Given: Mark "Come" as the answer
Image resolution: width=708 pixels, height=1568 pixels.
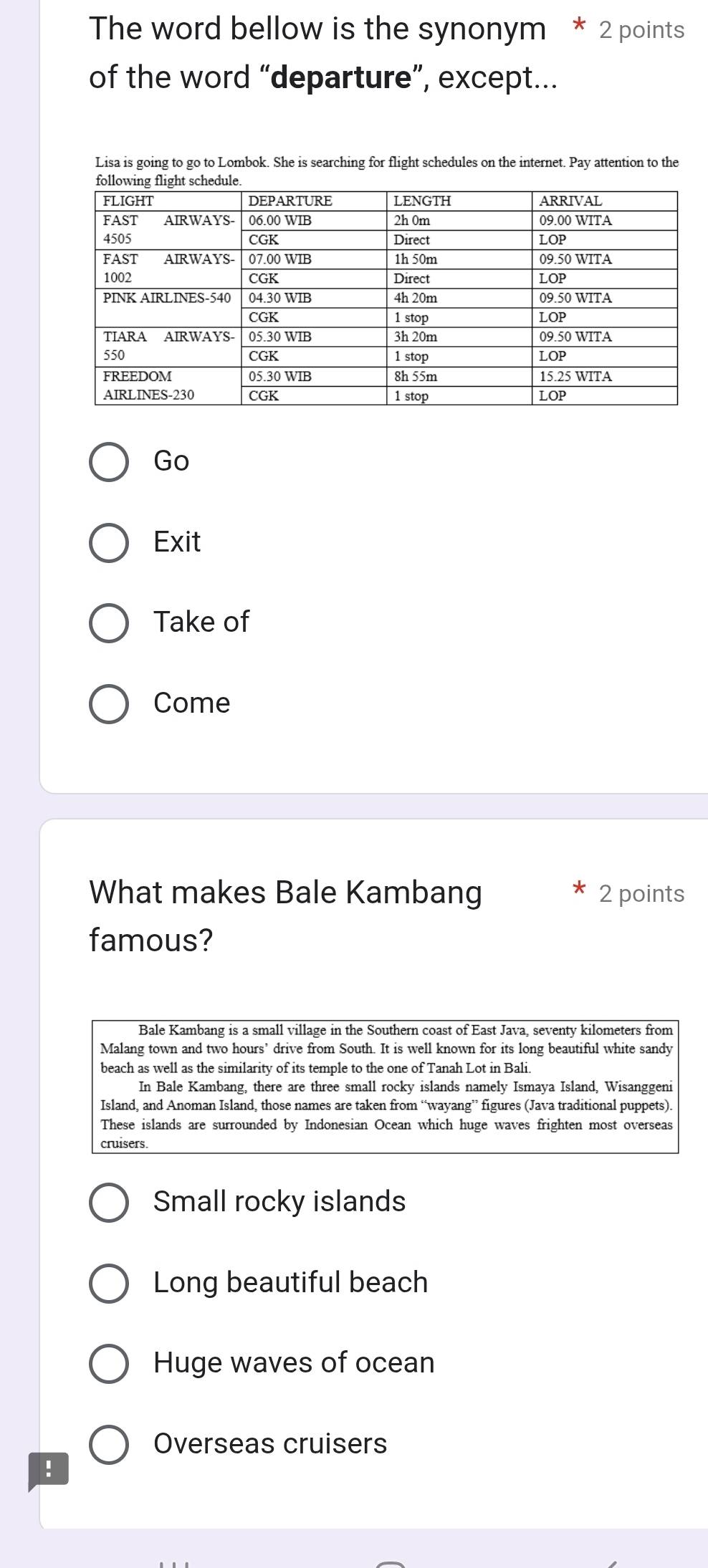Looking at the screenshot, I should (109, 704).
